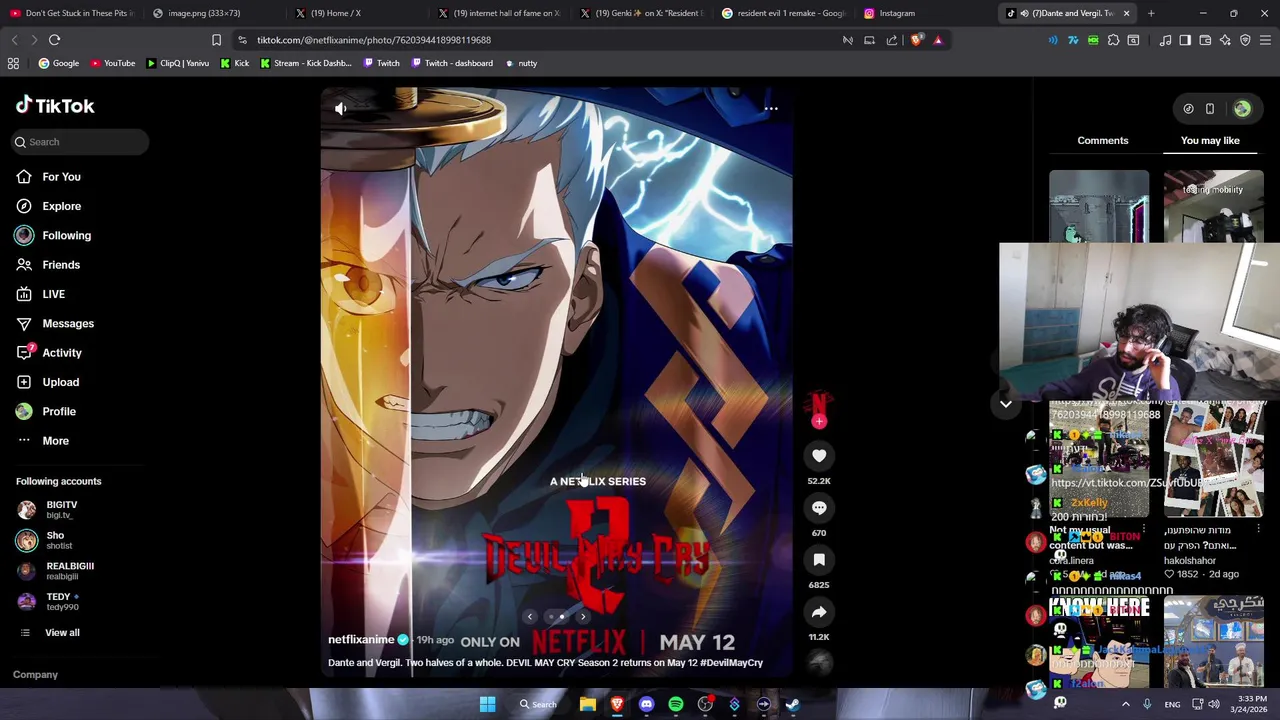Screen dimensions: 1280x720
Task: Go to the previous photo in carousel
Action: click(530, 617)
